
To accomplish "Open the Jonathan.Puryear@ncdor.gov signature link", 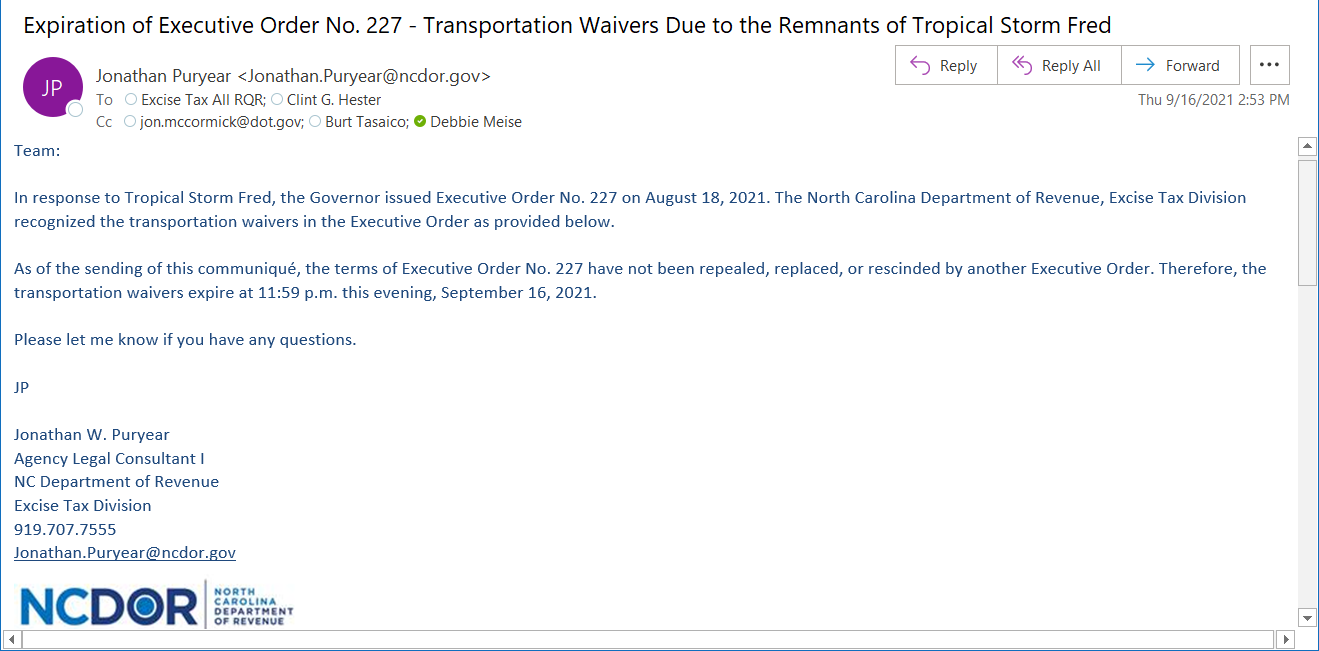I will pyautogui.click(x=125, y=553).
